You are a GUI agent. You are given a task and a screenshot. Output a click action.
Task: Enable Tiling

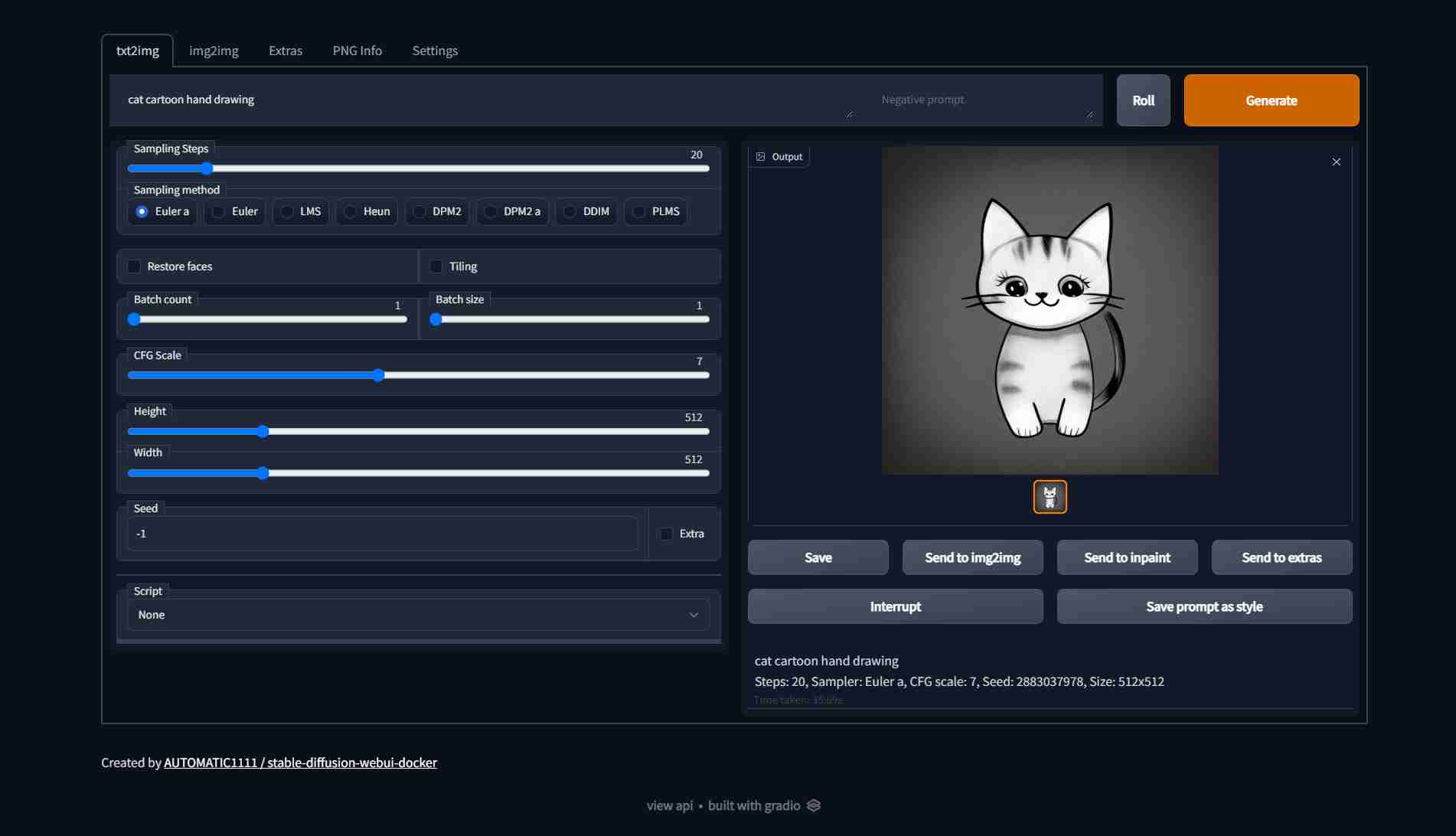click(436, 266)
